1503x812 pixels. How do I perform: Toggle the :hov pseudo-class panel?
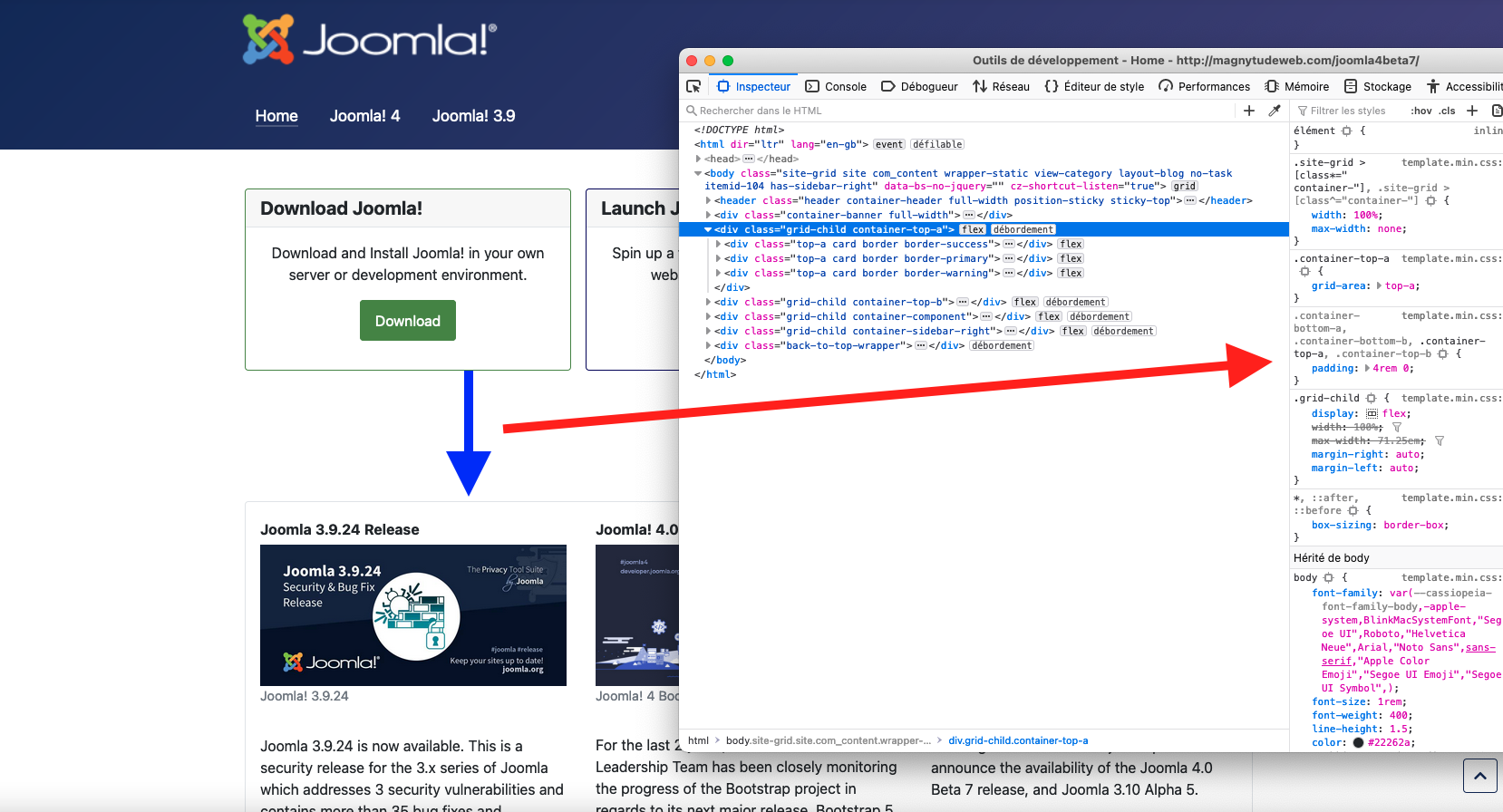(x=1421, y=111)
